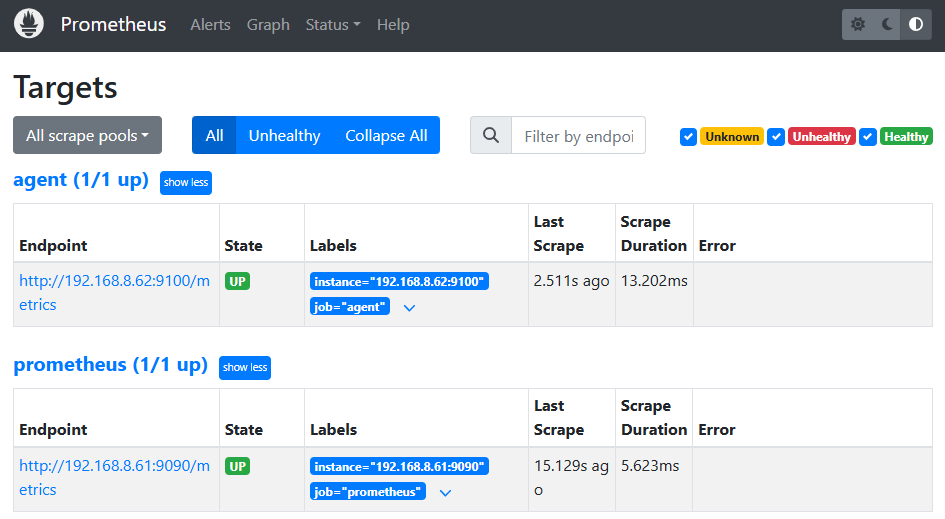The image size is (945, 519).
Task: Click the Prometheus flame logo icon
Action: point(29,24)
